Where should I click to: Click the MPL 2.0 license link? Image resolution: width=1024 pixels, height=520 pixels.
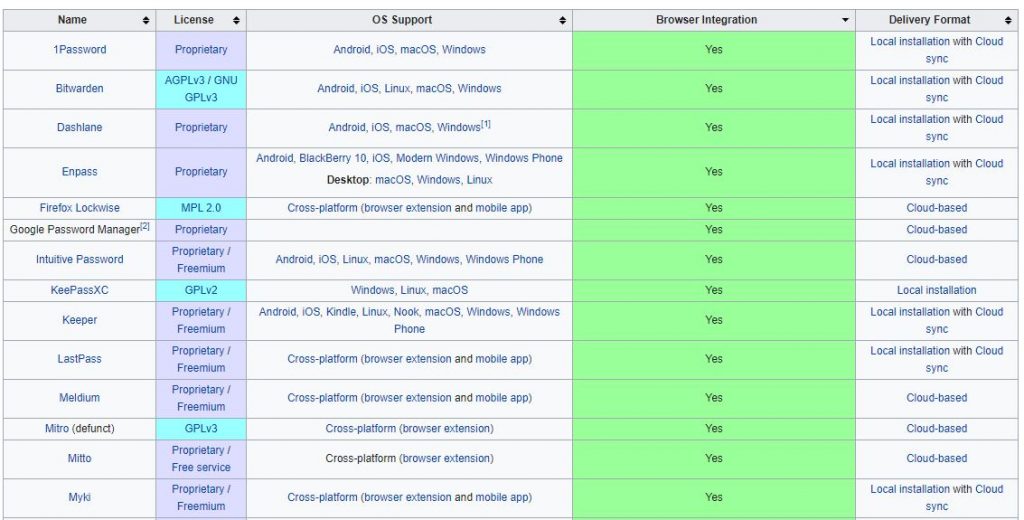point(200,208)
